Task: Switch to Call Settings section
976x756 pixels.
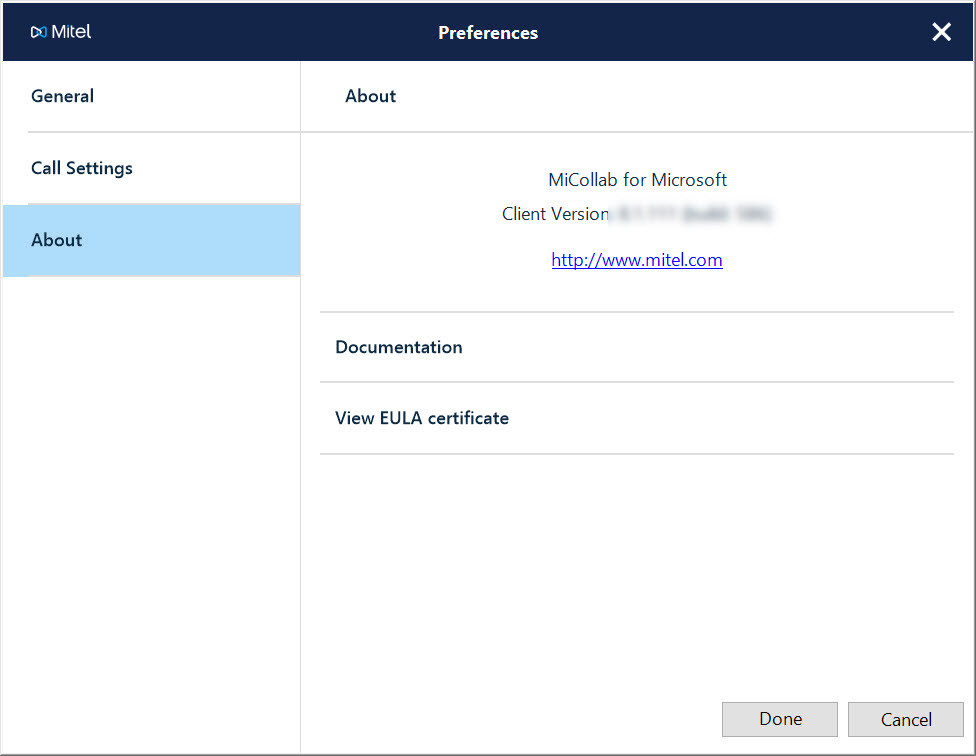Action: [151, 168]
